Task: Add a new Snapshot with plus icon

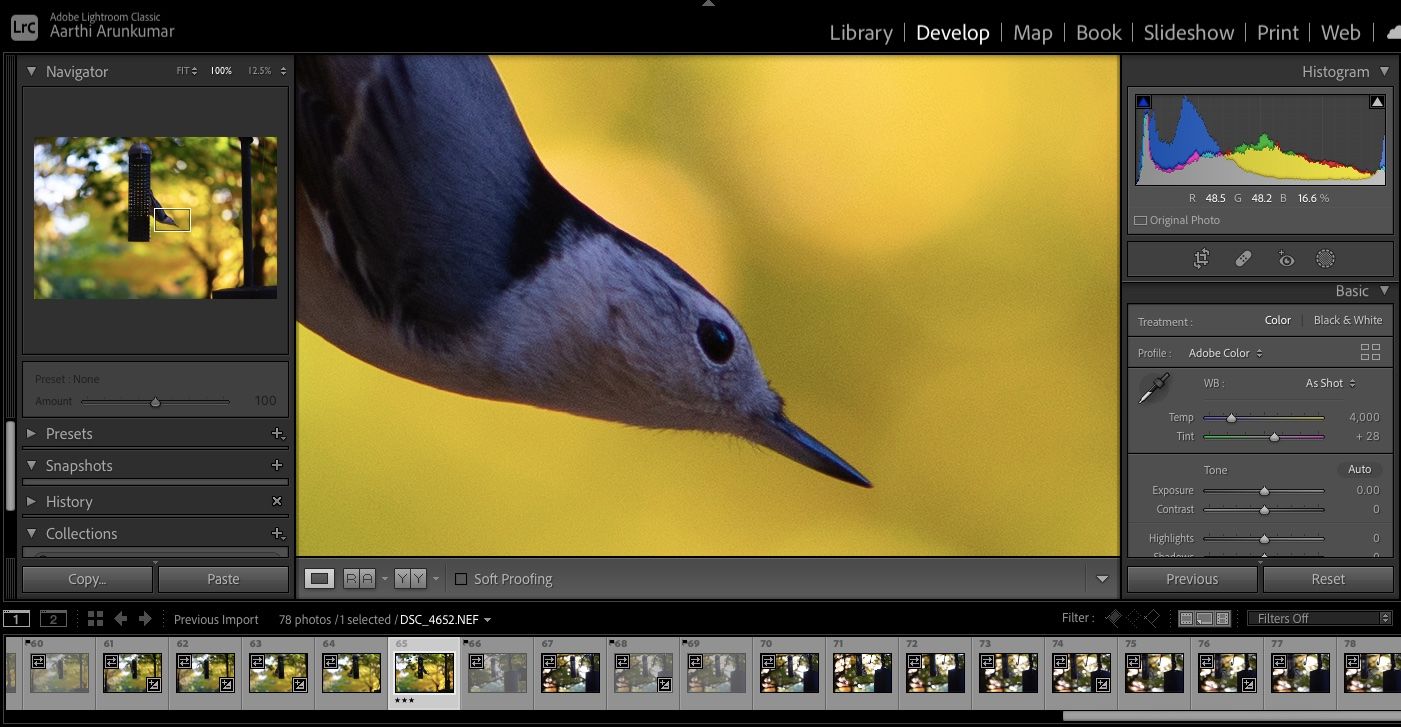Action: click(x=277, y=466)
